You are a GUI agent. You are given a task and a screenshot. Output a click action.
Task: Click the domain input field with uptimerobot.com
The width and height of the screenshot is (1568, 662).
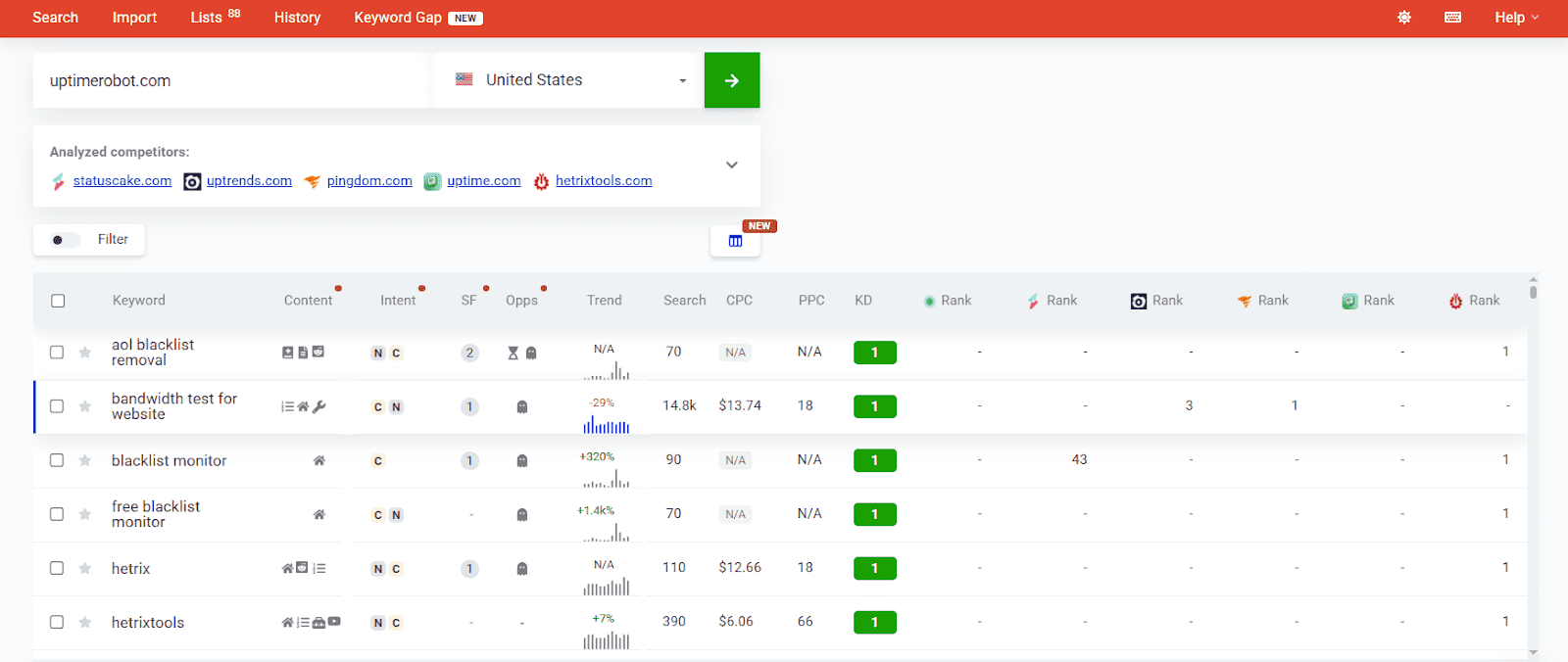[233, 80]
